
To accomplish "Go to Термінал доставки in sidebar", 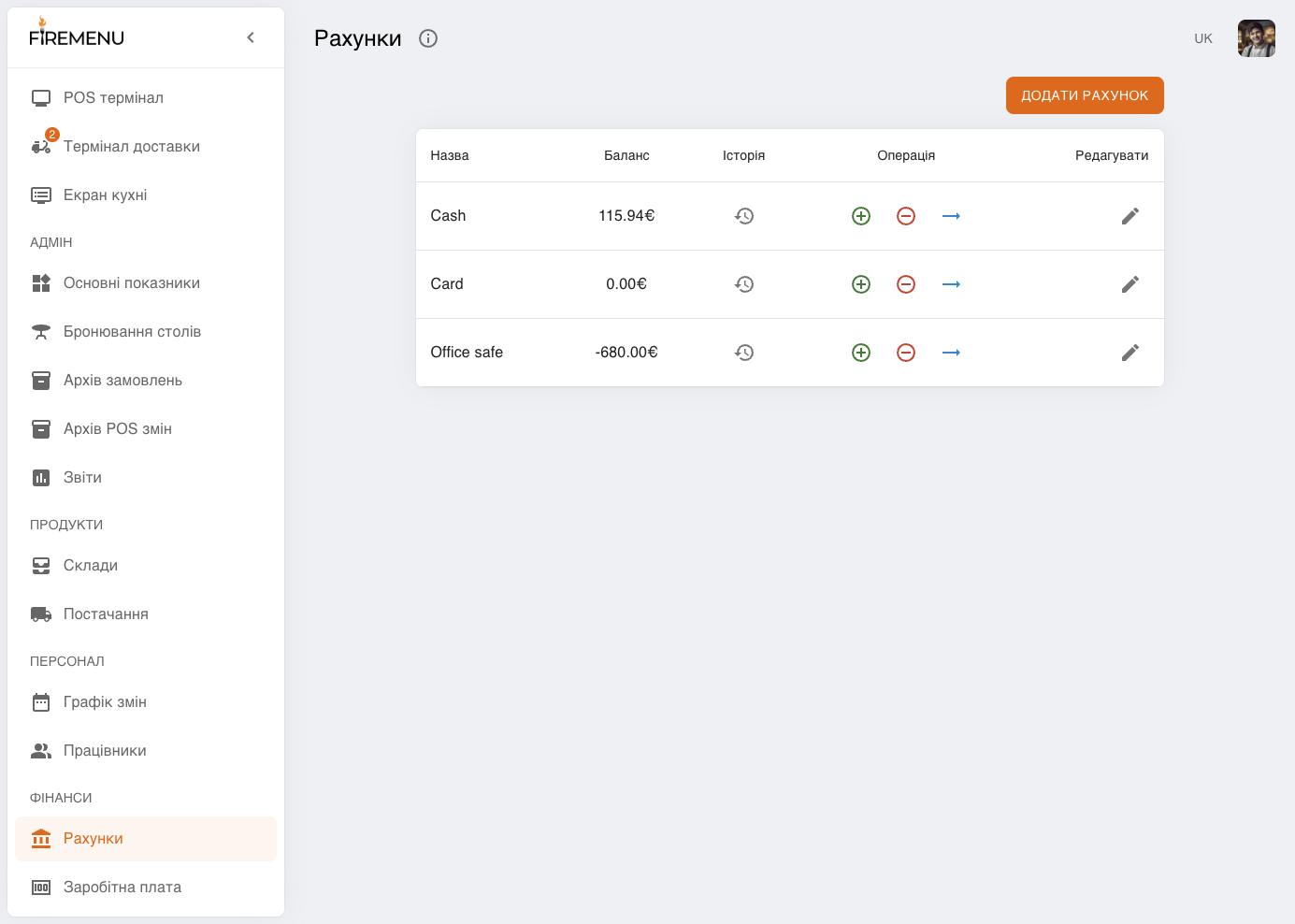I will [146, 147].
